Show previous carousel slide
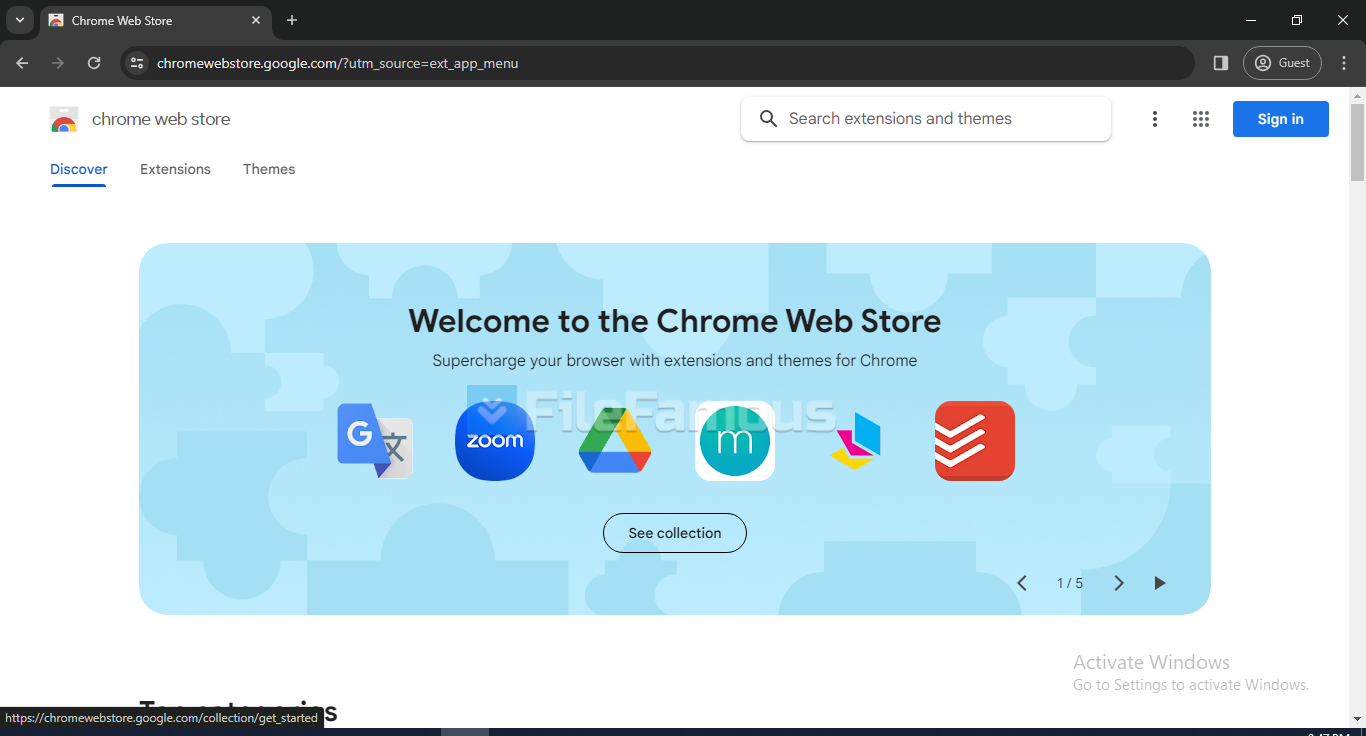This screenshot has width=1366, height=736. pos(1022,583)
